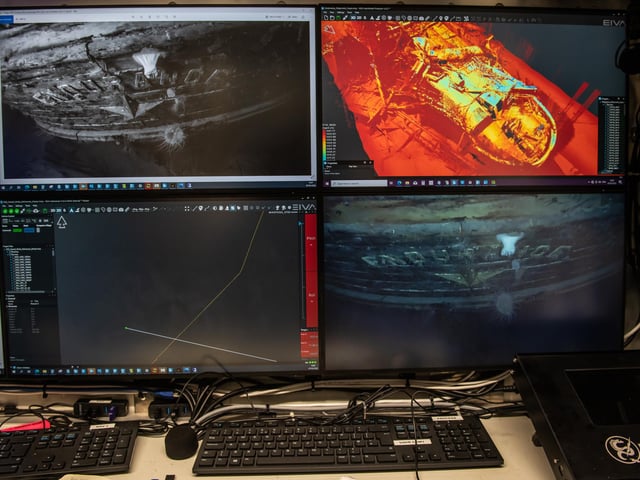Screen dimensions: 640x480
Task: Open Edge browser from bottom-left monitor taskbar
Action: pyautogui.click(x=37, y=371)
